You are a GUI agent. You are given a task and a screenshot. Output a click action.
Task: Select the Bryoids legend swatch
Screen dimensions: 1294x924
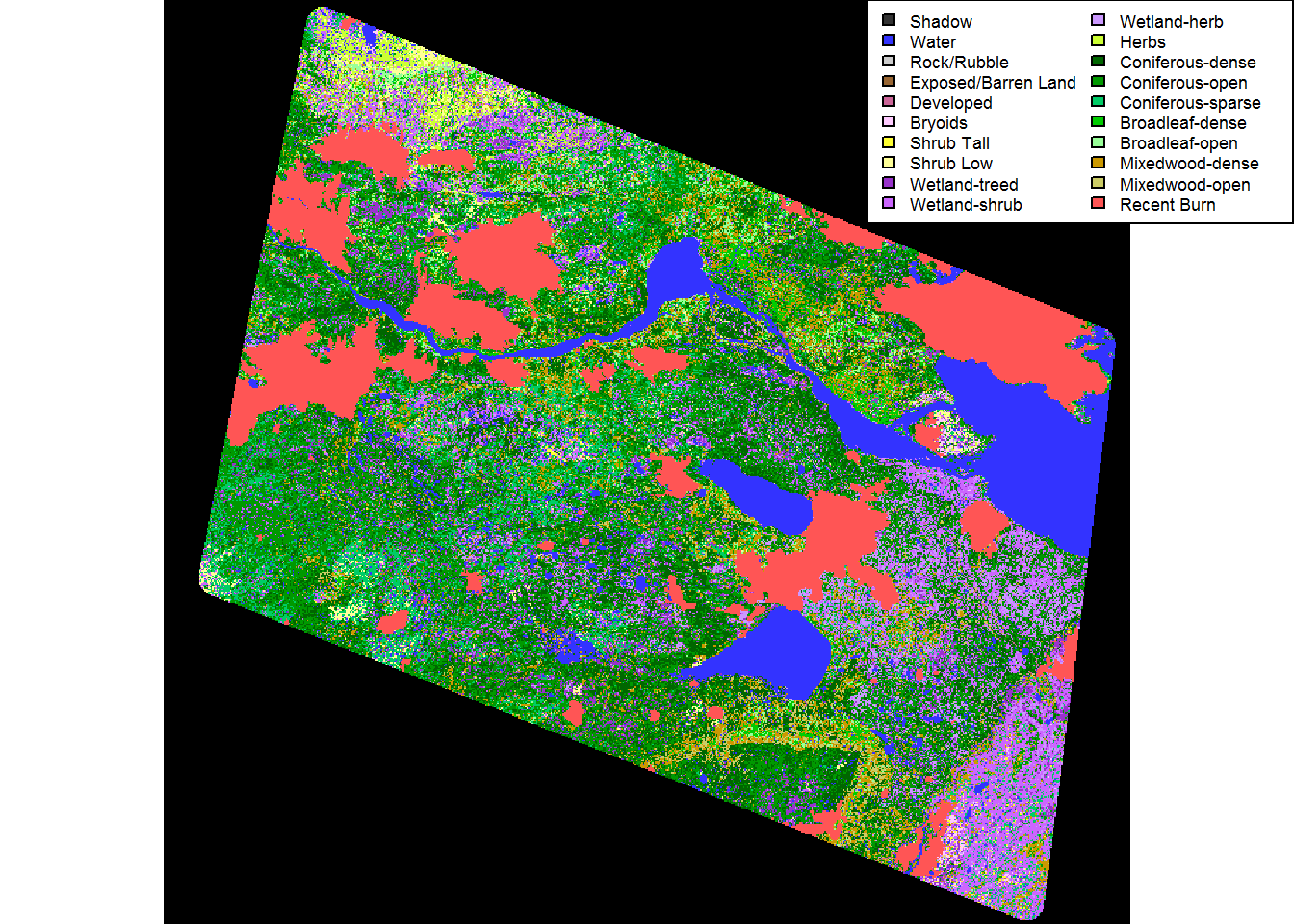[889, 122]
